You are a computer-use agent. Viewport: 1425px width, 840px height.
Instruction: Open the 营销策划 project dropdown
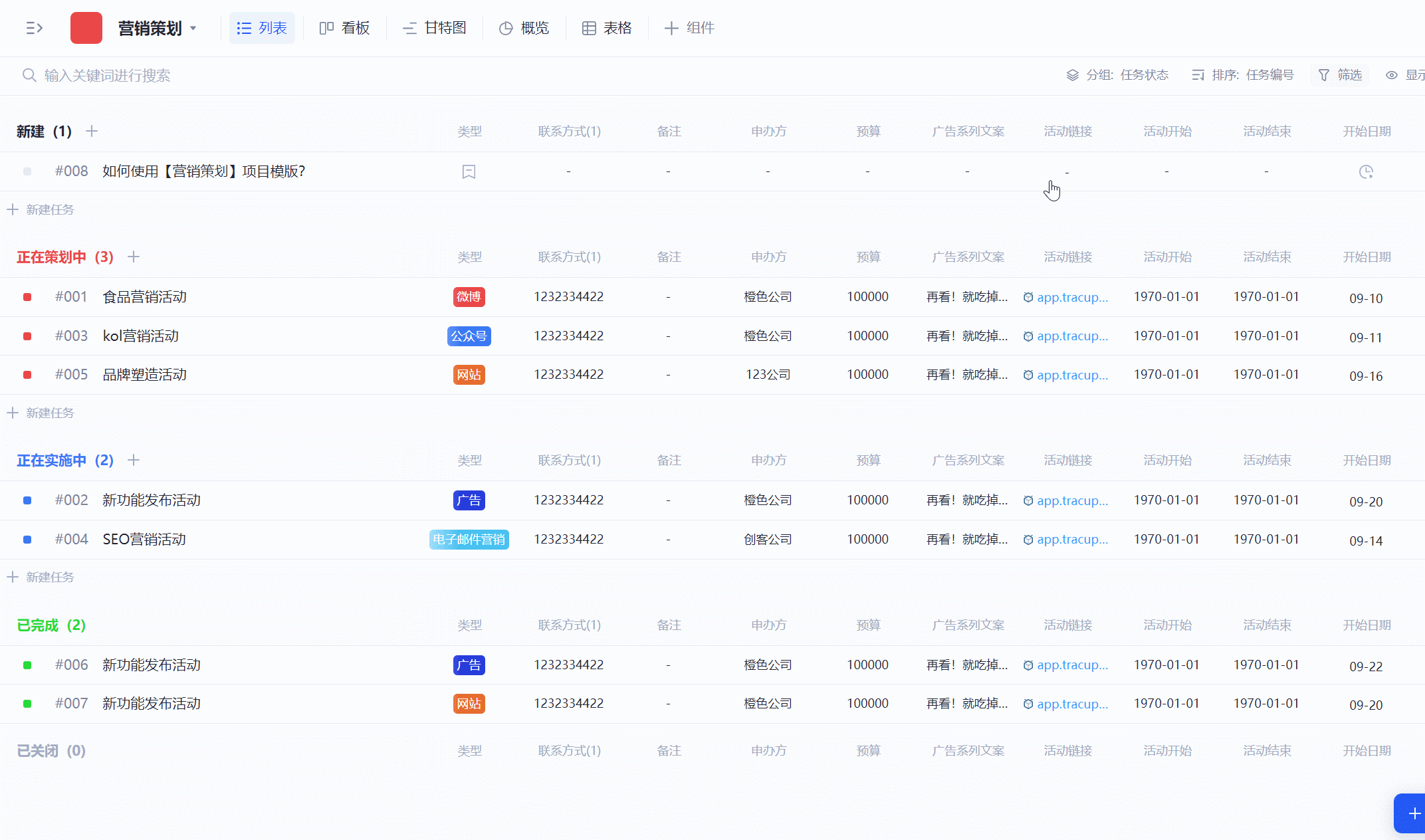[x=158, y=28]
